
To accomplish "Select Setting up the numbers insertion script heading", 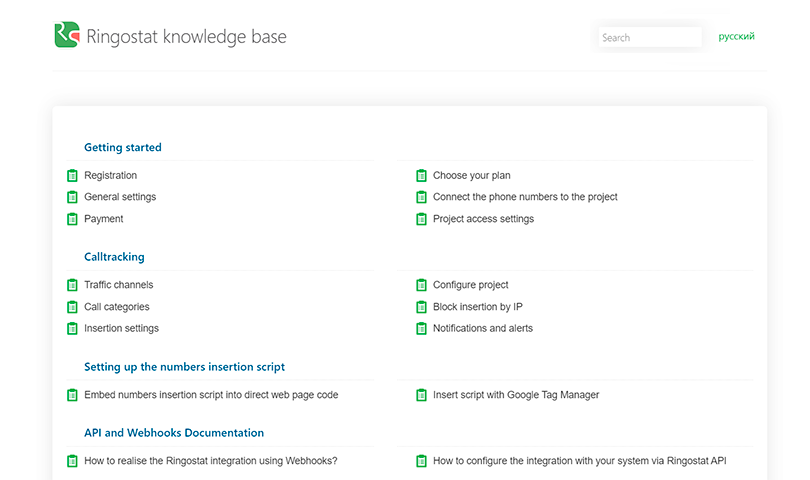I will point(184,367).
